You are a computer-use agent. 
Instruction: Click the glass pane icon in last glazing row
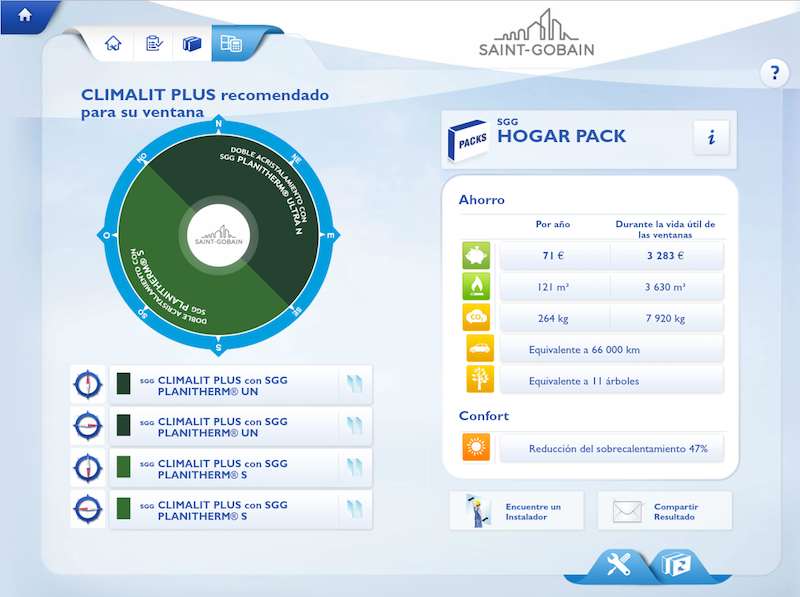355,509
